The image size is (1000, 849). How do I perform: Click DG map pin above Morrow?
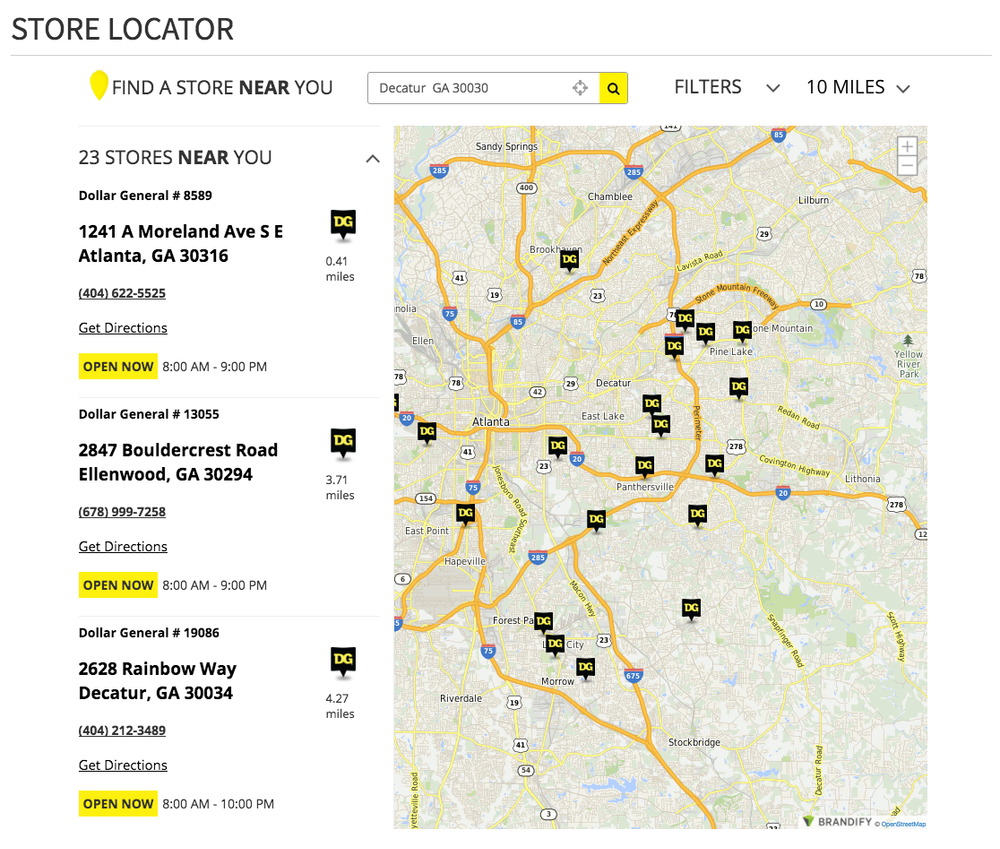tap(585, 668)
